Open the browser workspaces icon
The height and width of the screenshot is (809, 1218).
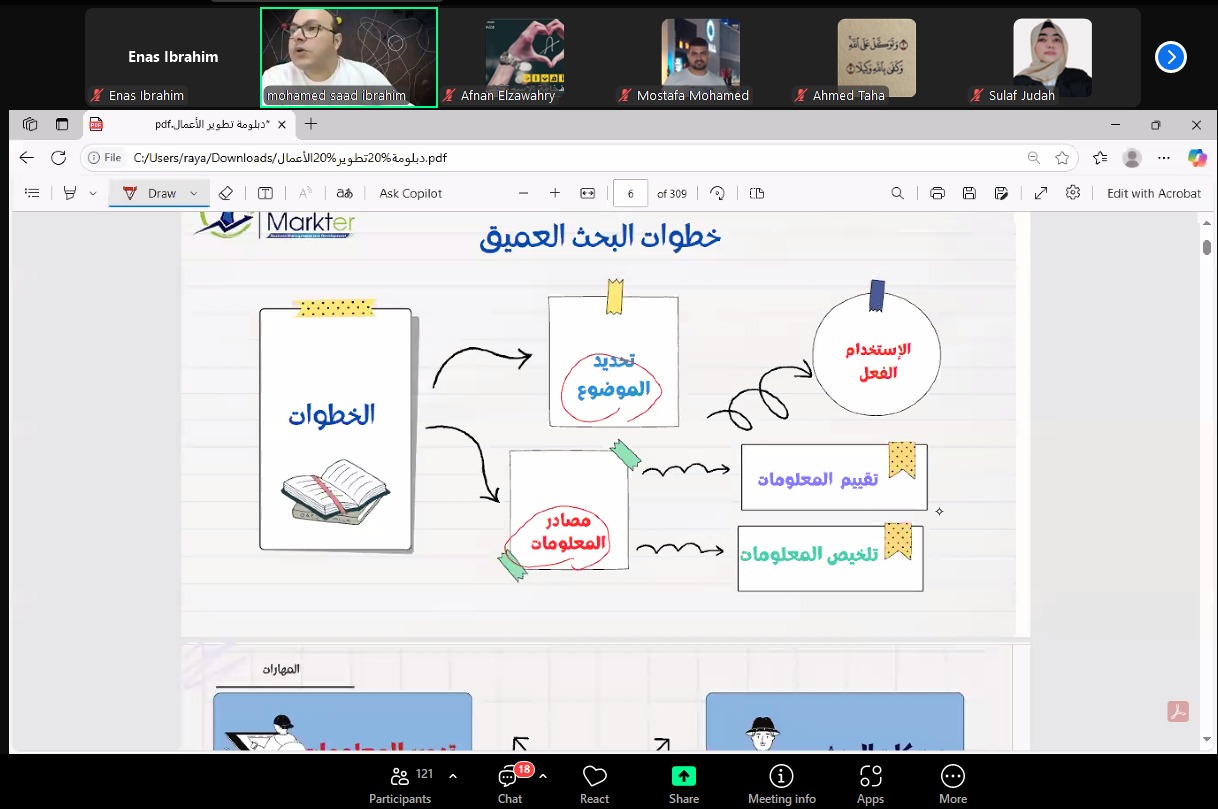tap(30, 125)
